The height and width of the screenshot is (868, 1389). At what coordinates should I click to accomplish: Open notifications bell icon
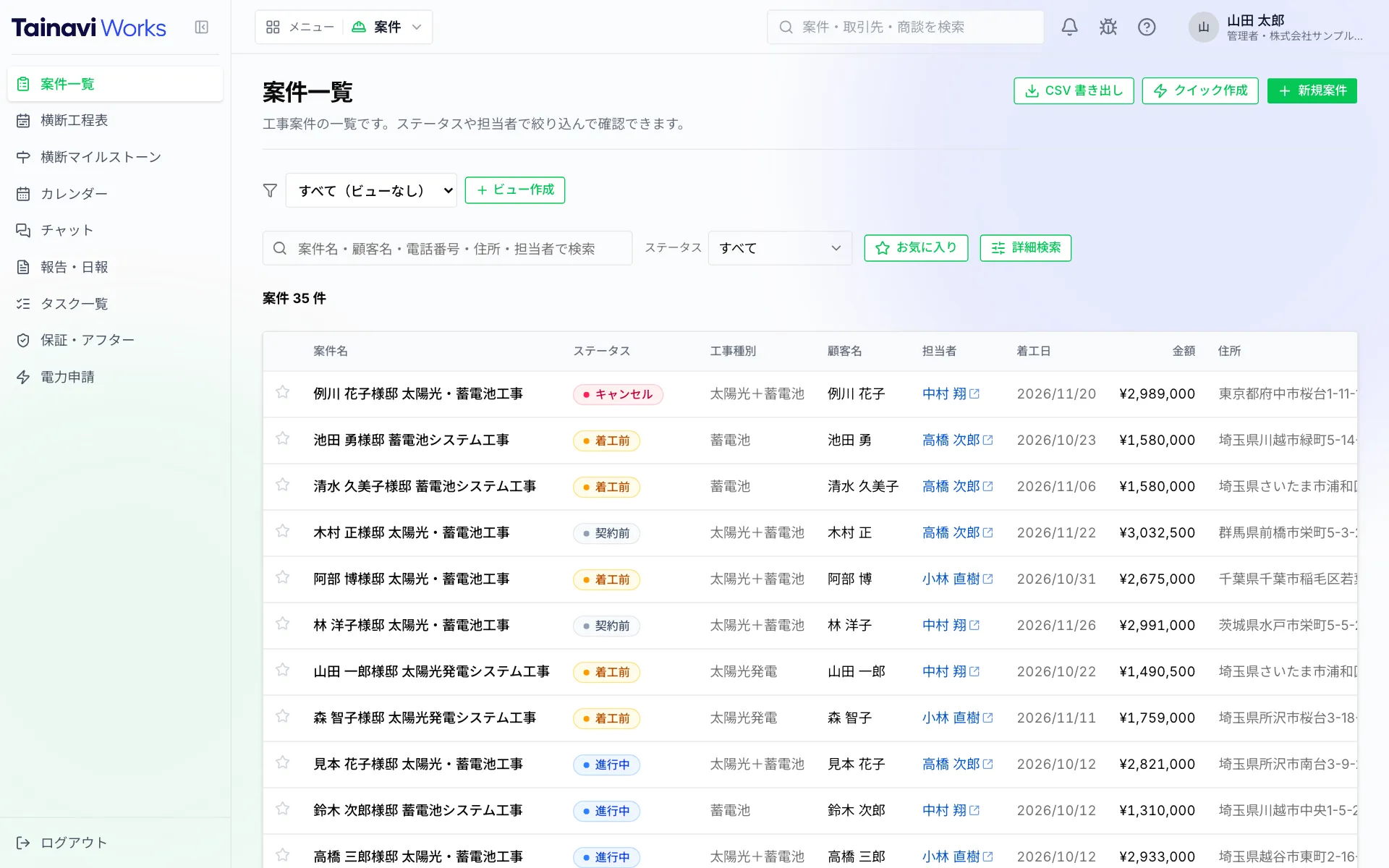coord(1069,27)
